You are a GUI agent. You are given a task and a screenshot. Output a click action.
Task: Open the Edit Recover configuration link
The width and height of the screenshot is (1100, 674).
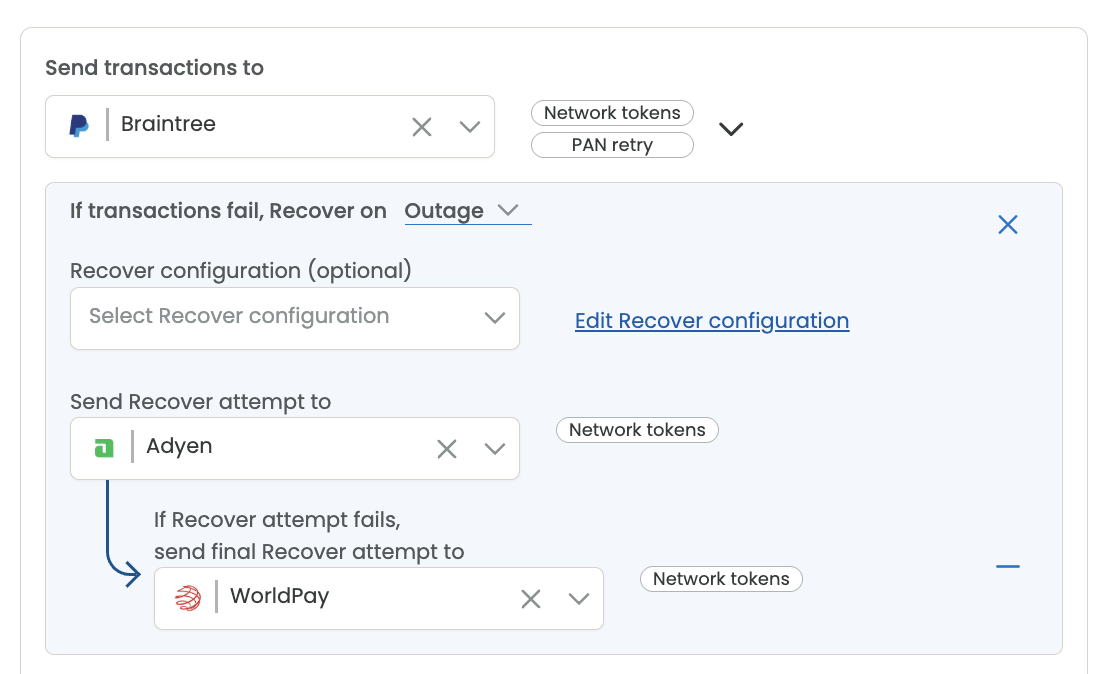click(x=712, y=321)
